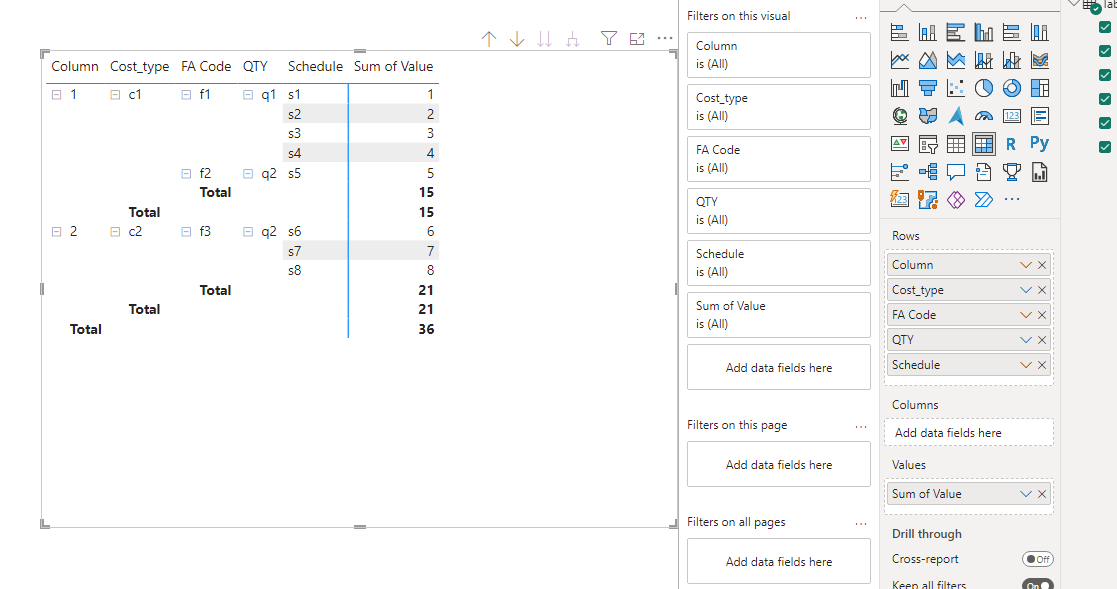Add the Power Apps visual
Screen dimensions: 1117x589
pos(955,199)
